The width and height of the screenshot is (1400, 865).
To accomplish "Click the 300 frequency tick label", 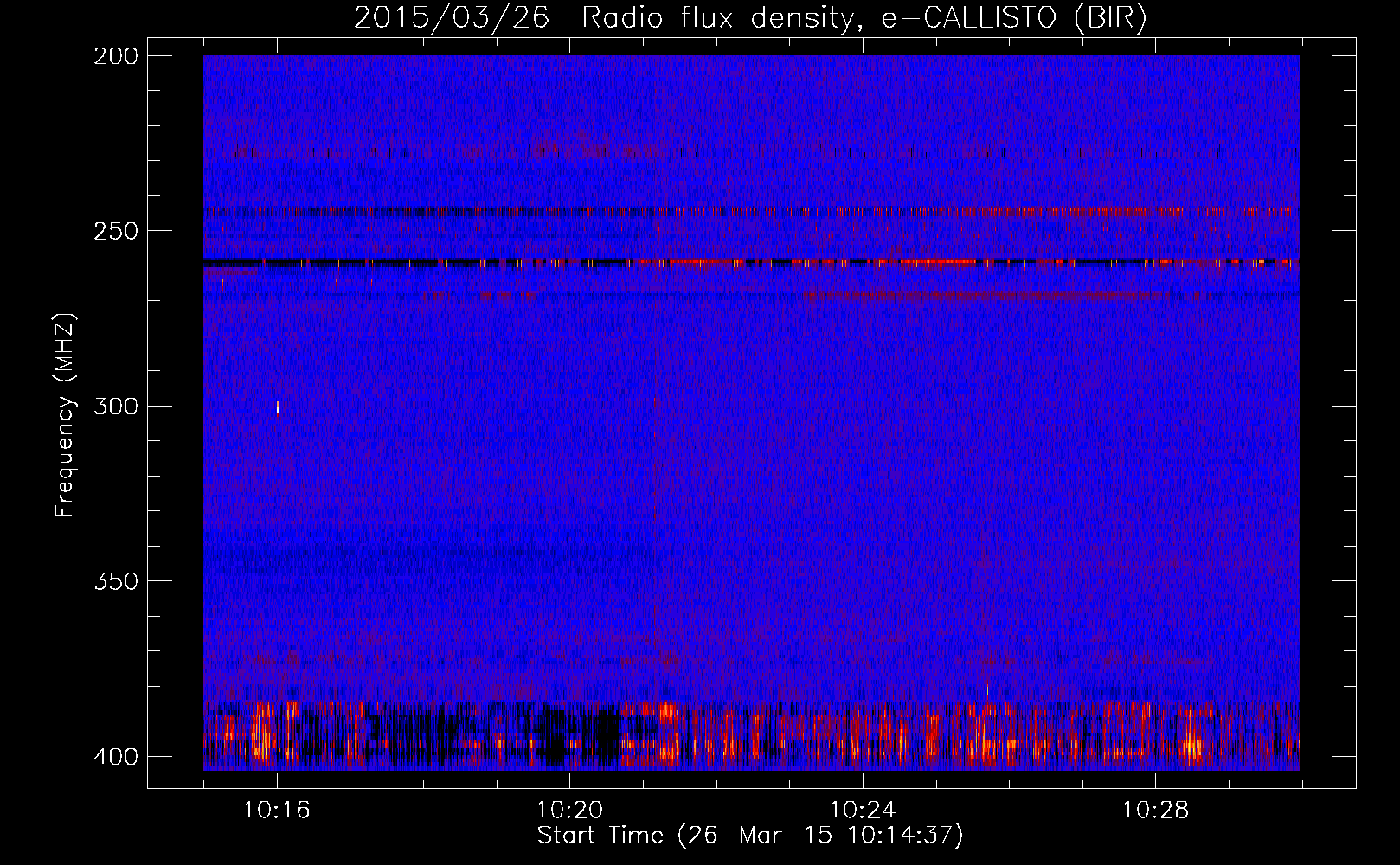I will point(116,407).
